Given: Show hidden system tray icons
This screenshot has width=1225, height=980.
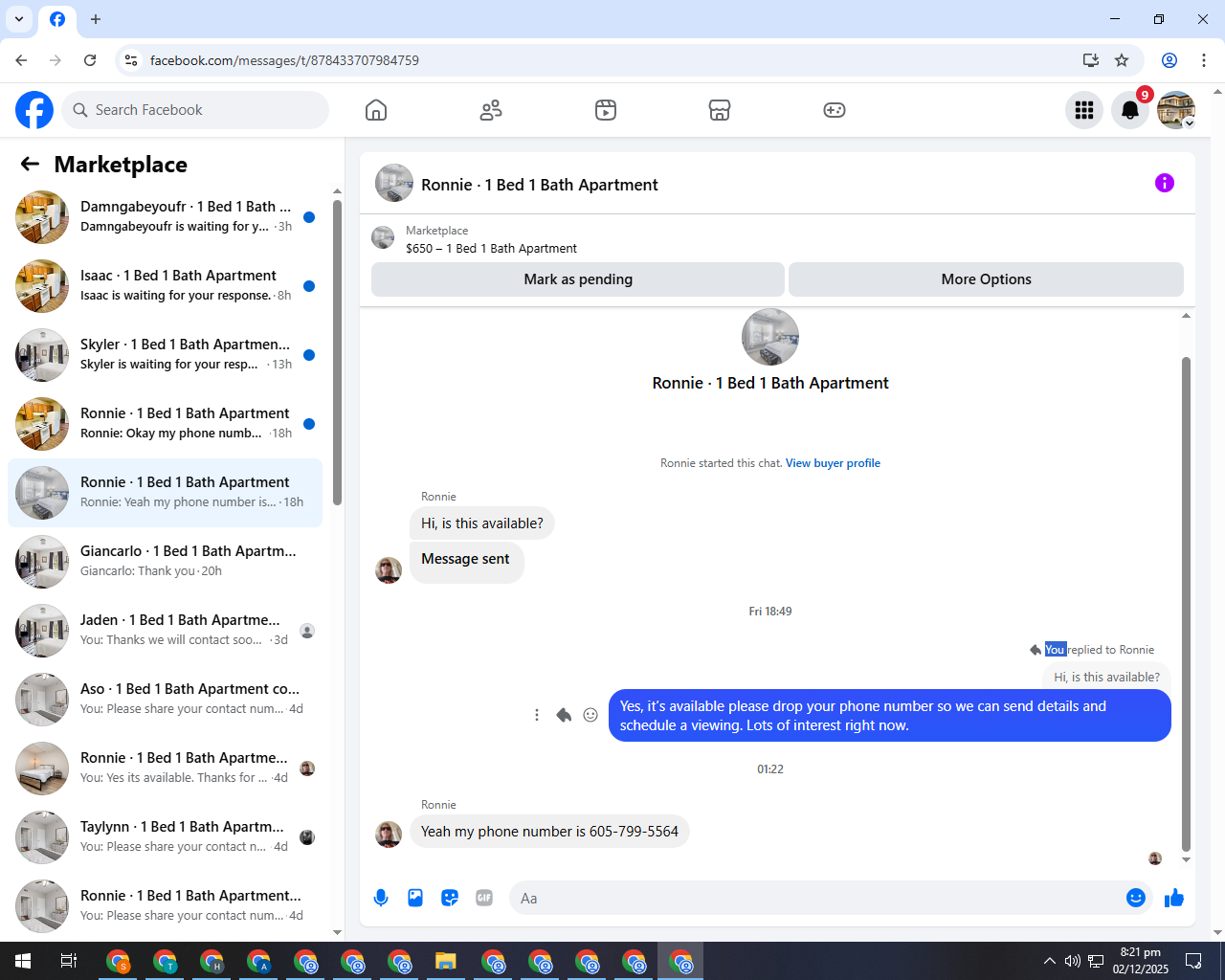Looking at the screenshot, I should 1050,961.
